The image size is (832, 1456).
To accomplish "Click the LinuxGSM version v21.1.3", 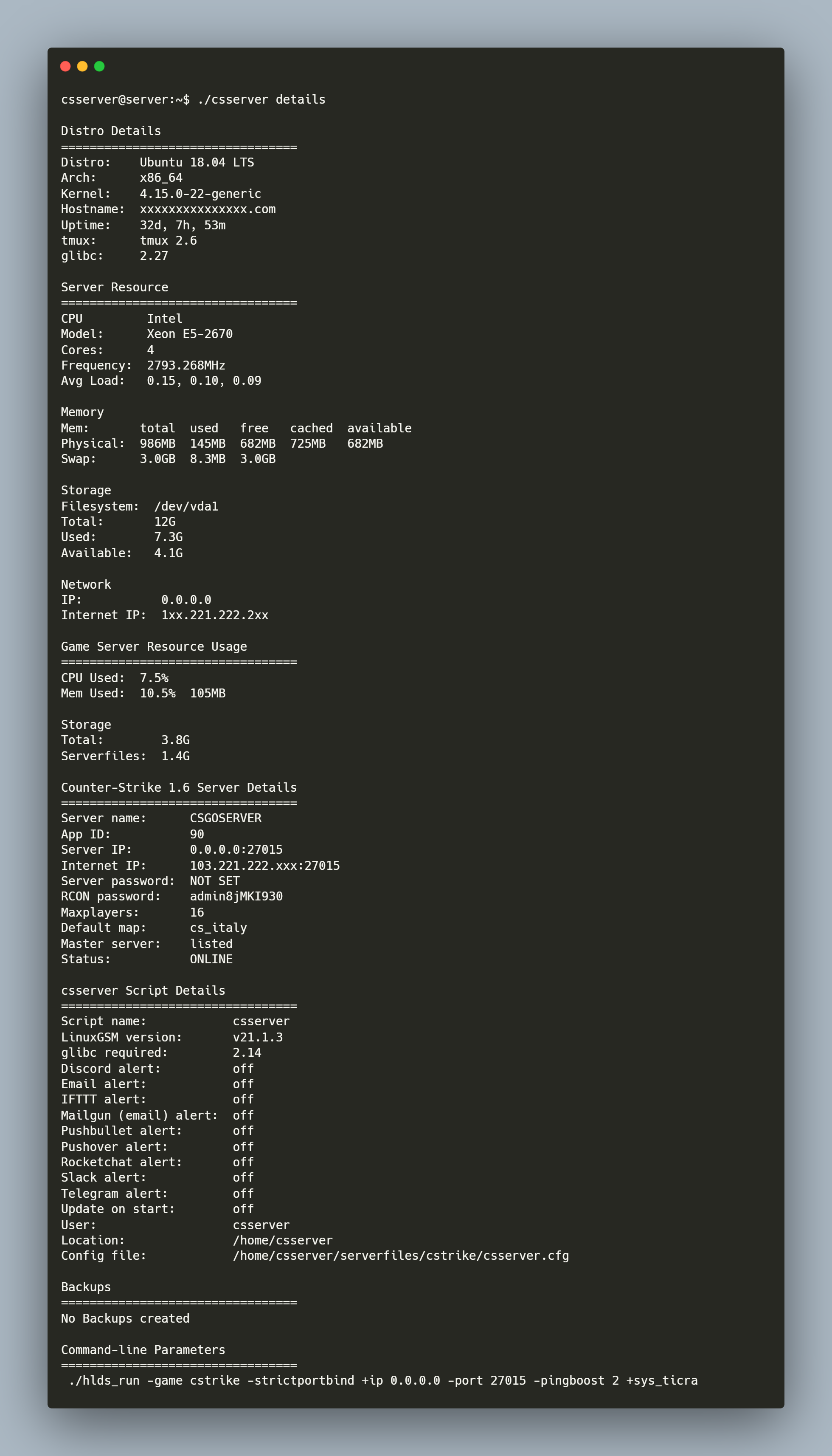I will pos(257,1037).
